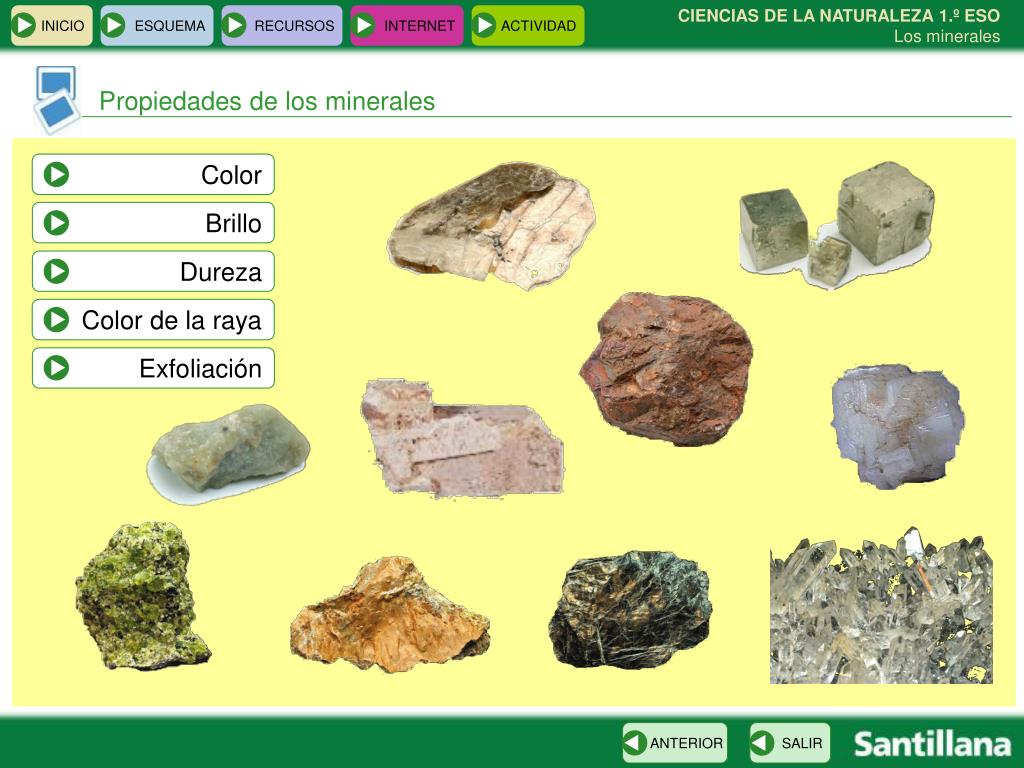Image resolution: width=1024 pixels, height=768 pixels.
Task: Select the large layered beige mineral image
Action: click(x=491, y=225)
